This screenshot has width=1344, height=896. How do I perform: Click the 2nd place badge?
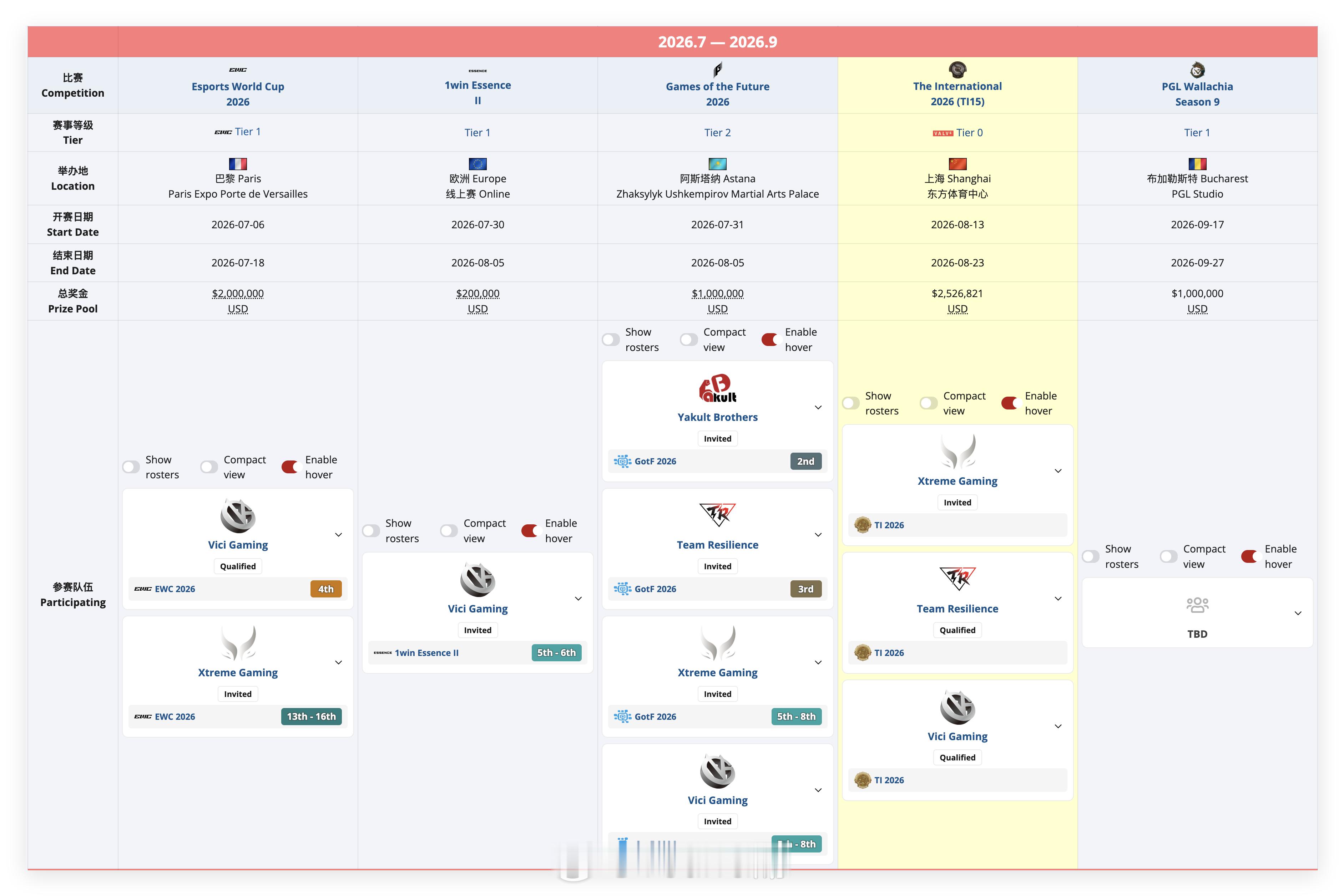pos(805,462)
